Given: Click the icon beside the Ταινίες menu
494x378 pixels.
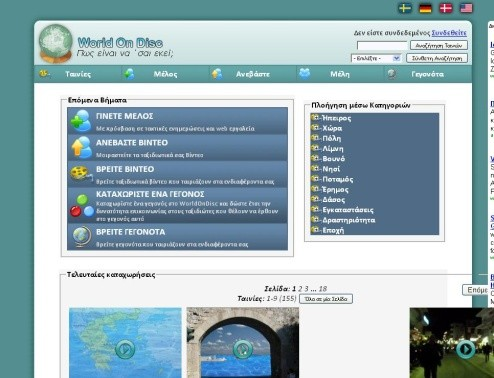Looking at the screenshot, I should [x=44, y=73].
